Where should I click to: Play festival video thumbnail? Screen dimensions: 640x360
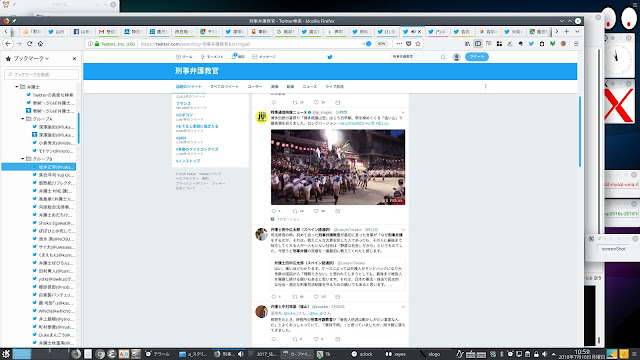click(338, 167)
